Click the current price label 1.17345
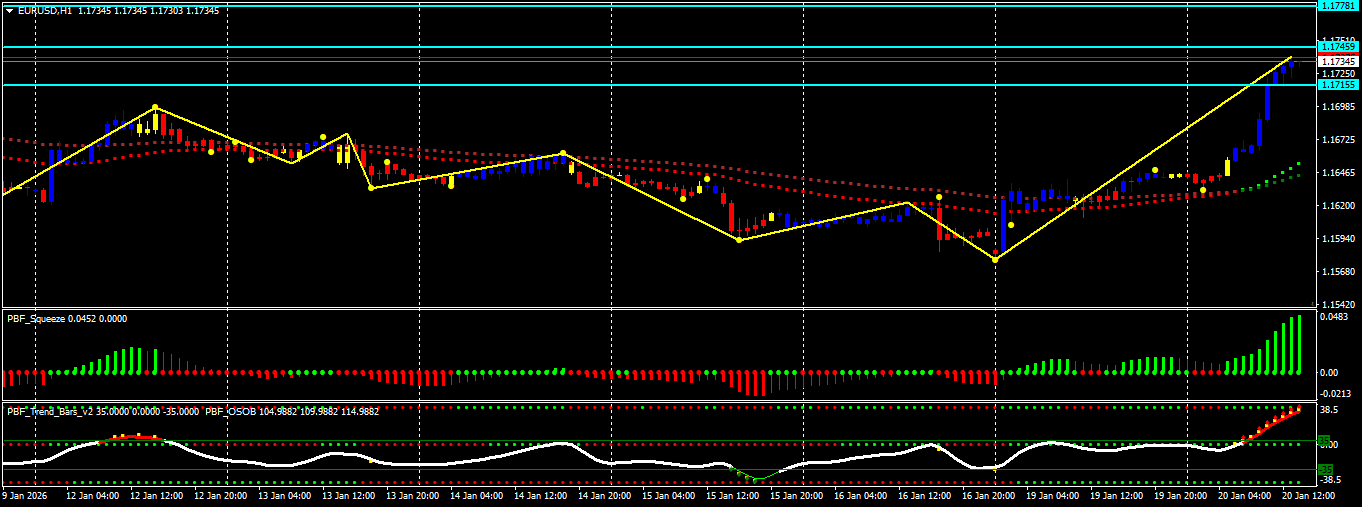This screenshot has width=1362, height=507. [x=1337, y=61]
